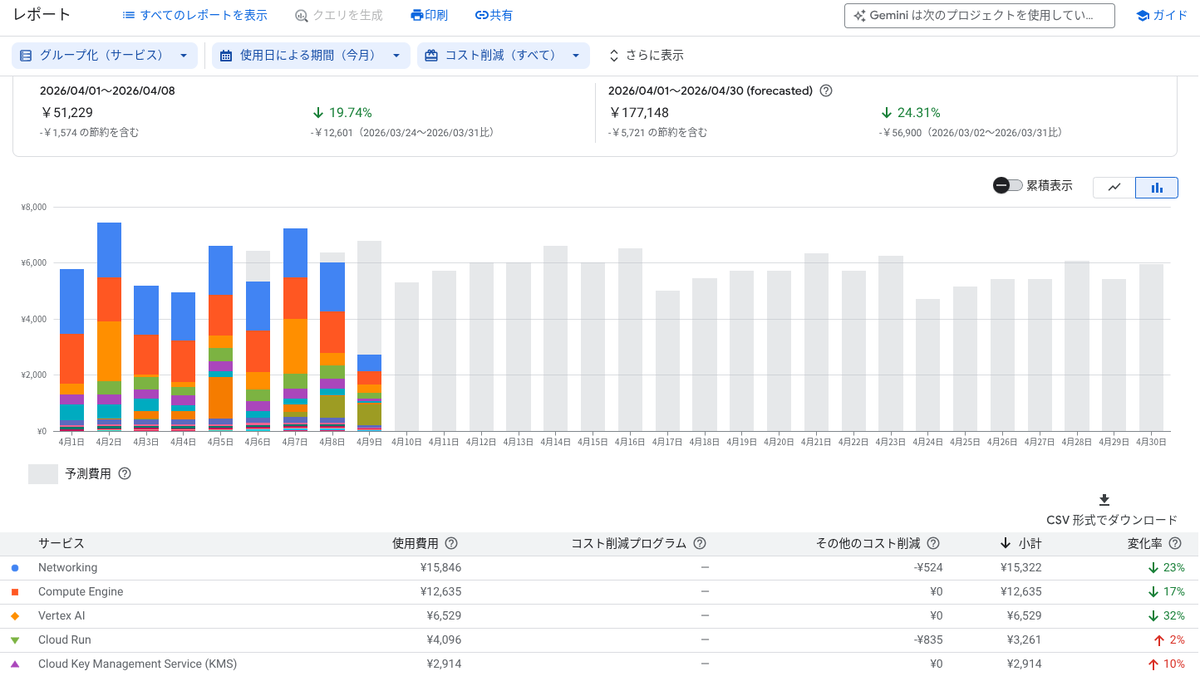Click help icon beside 使用費用 column

pyautogui.click(x=451, y=543)
